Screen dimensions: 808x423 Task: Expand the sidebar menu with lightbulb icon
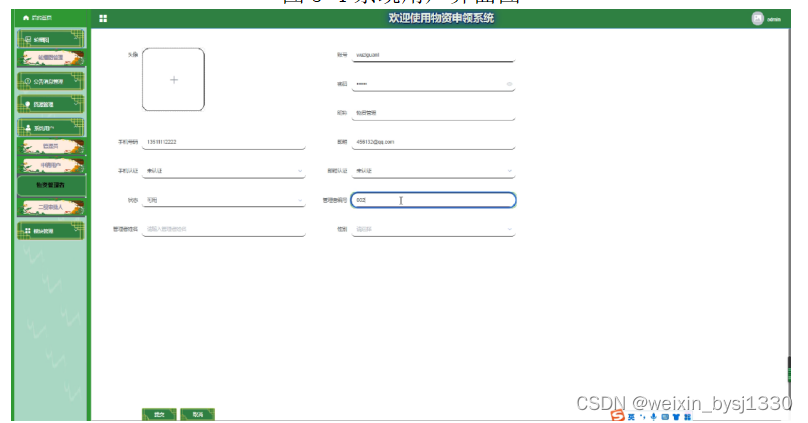click(x=51, y=104)
